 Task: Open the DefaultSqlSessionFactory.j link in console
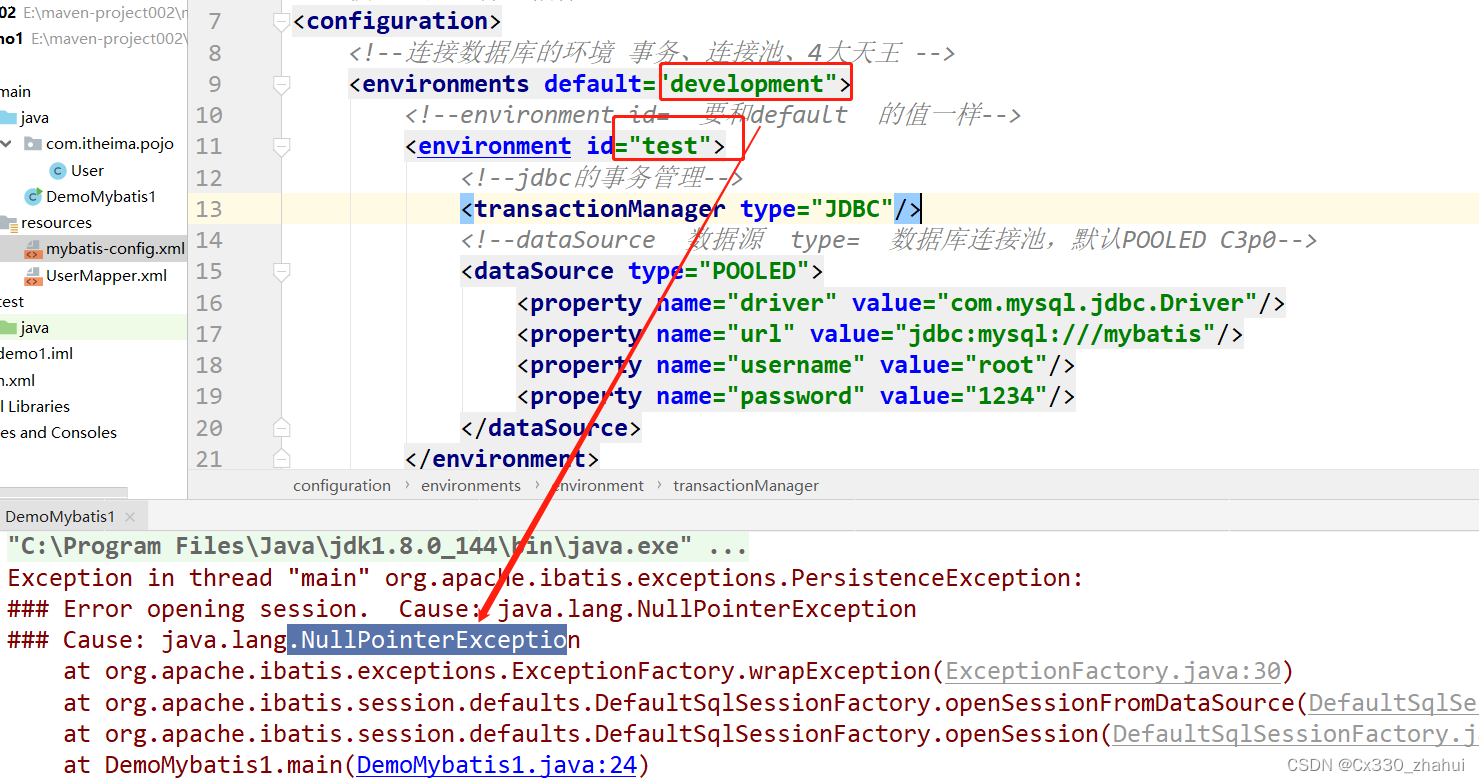coord(1295,734)
